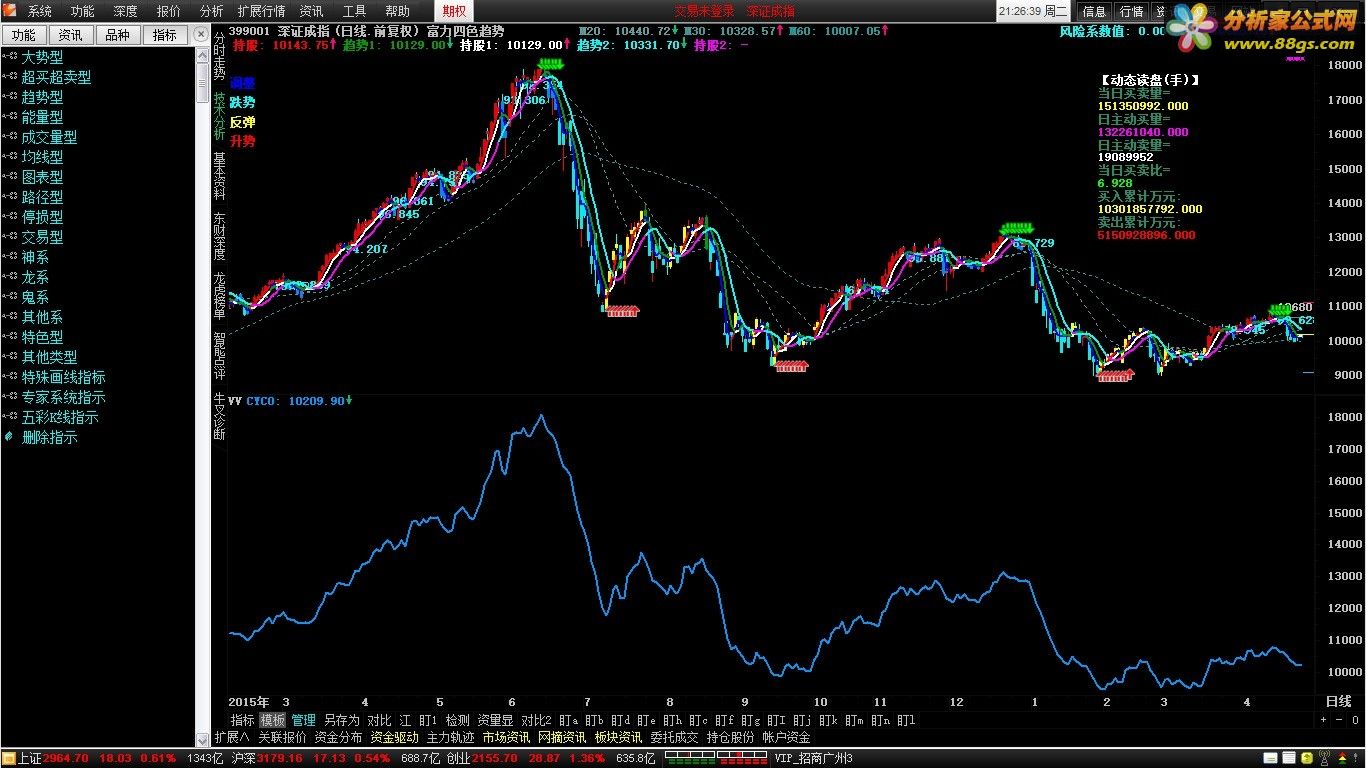
Task: Select 特殊画线指标 tree item
Action: pos(63,377)
